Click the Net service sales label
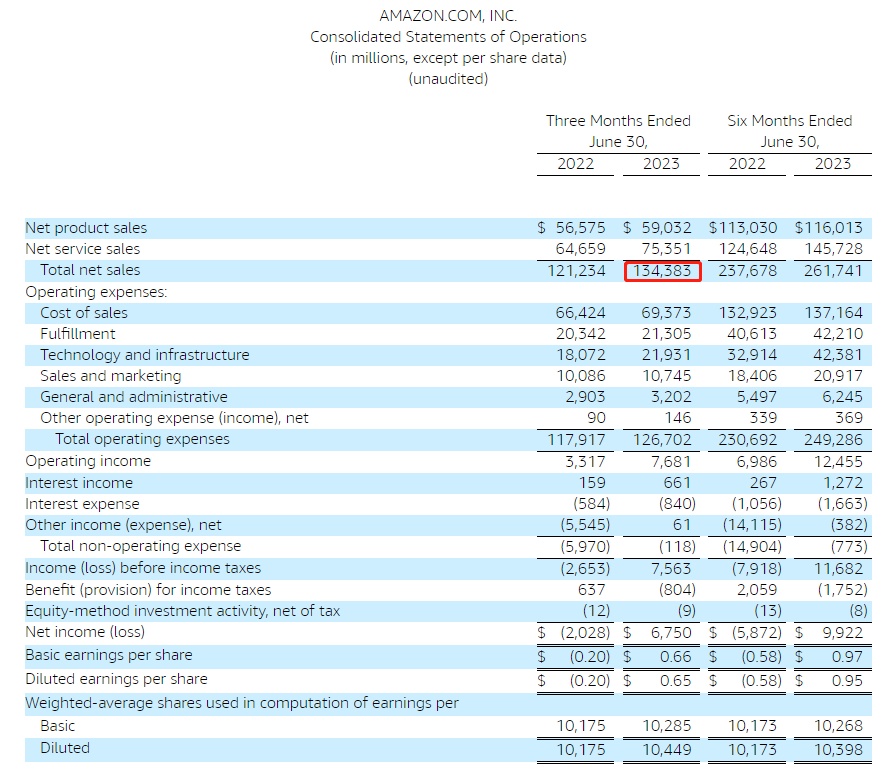 coord(82,249)
